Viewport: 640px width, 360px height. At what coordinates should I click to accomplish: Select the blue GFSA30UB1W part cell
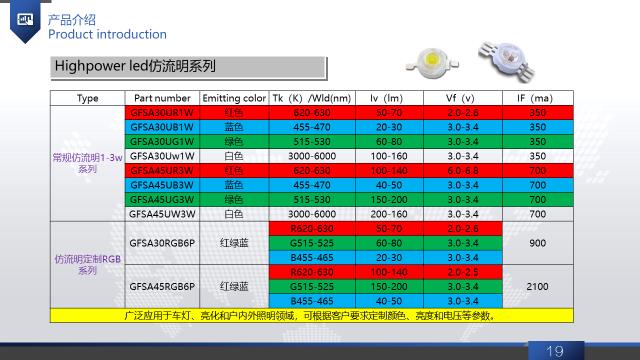(x=162, y=127)
